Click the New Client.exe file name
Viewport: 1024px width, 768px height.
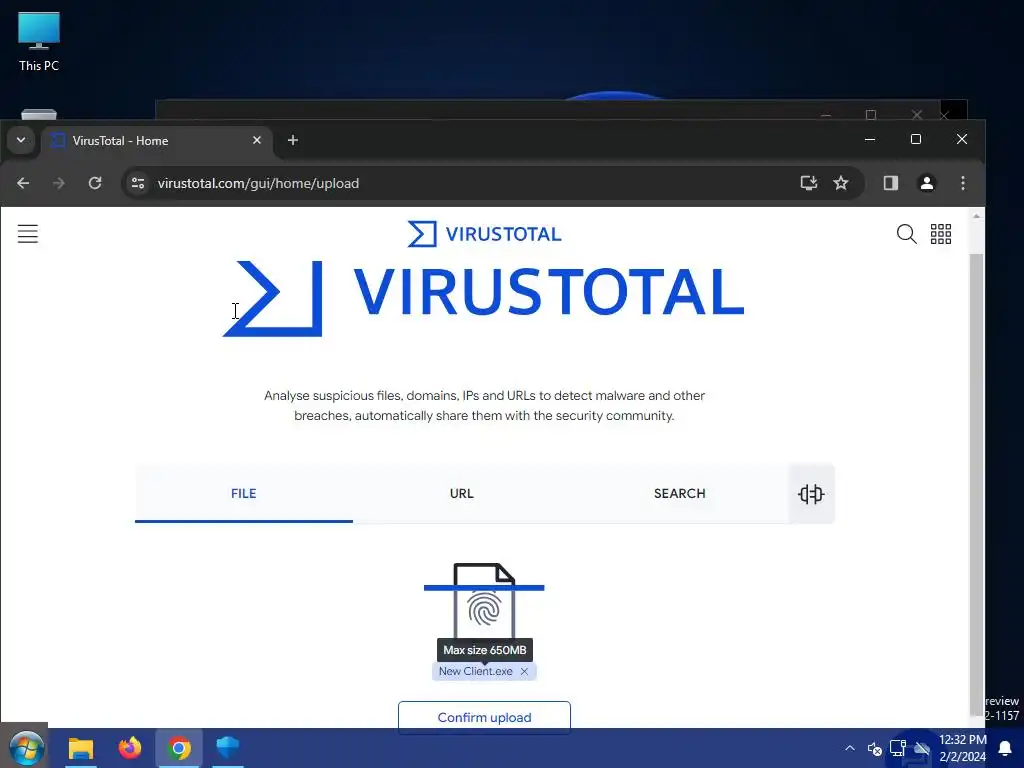click(475, 671)
